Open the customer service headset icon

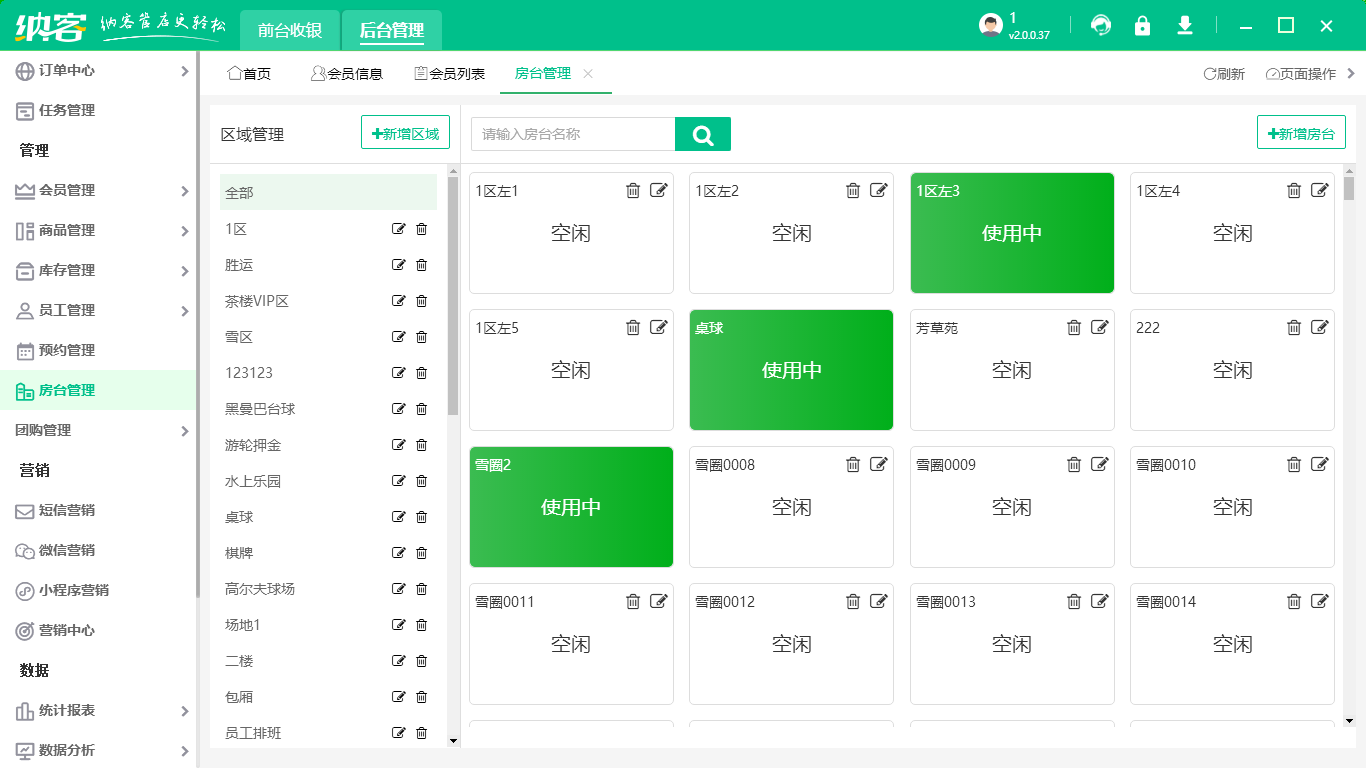[x=1101, y=26]
